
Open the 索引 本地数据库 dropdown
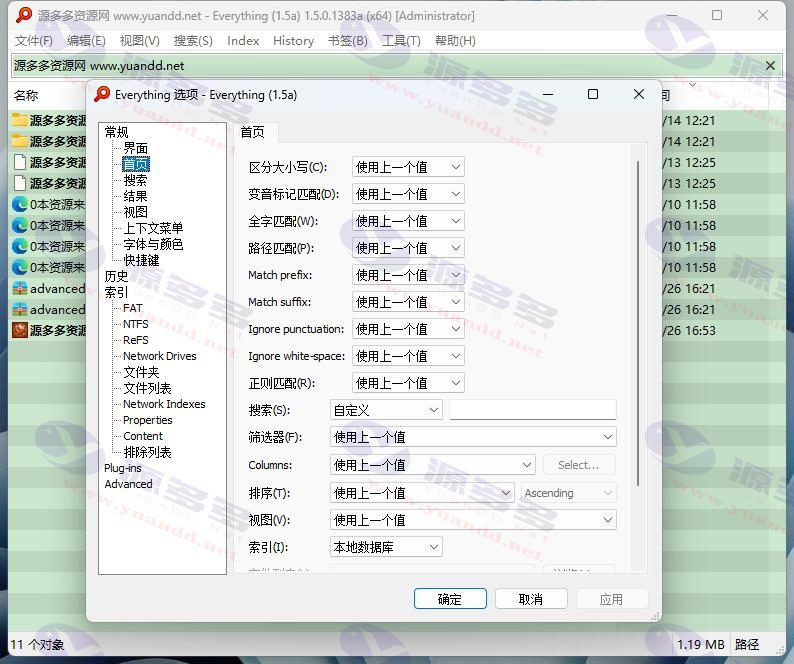tap(386, 547)
